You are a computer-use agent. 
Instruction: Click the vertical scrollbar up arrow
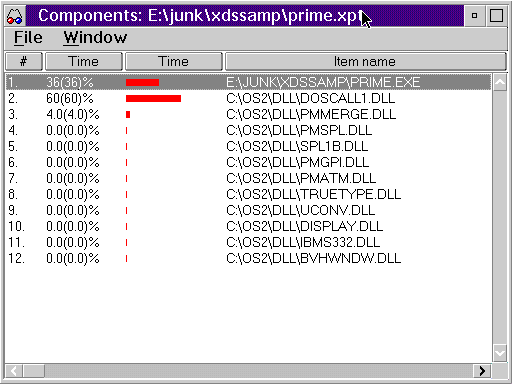500,82
